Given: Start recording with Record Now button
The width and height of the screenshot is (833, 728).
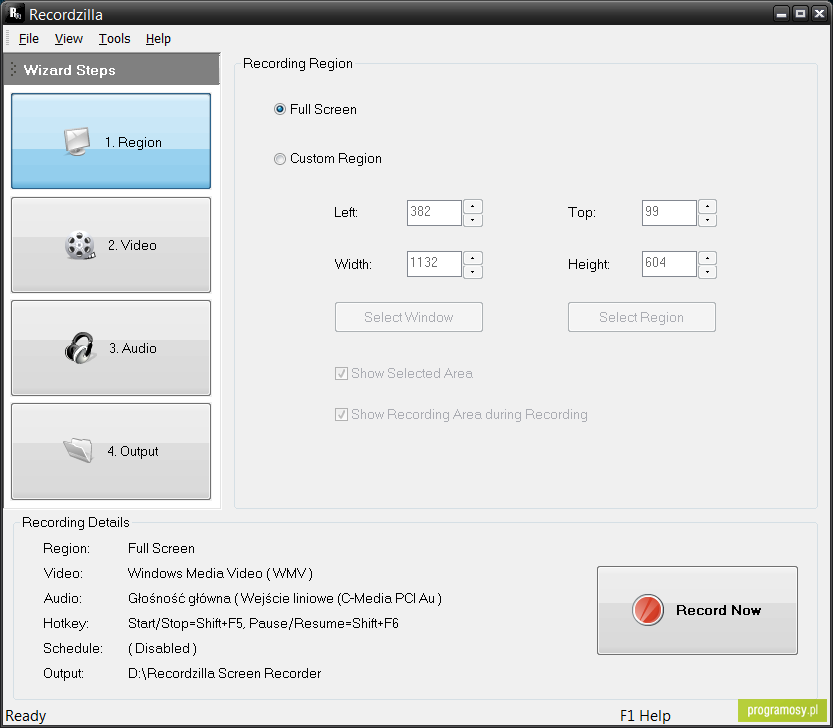Looking at the screenshot, I should click(x=697, y=610).
